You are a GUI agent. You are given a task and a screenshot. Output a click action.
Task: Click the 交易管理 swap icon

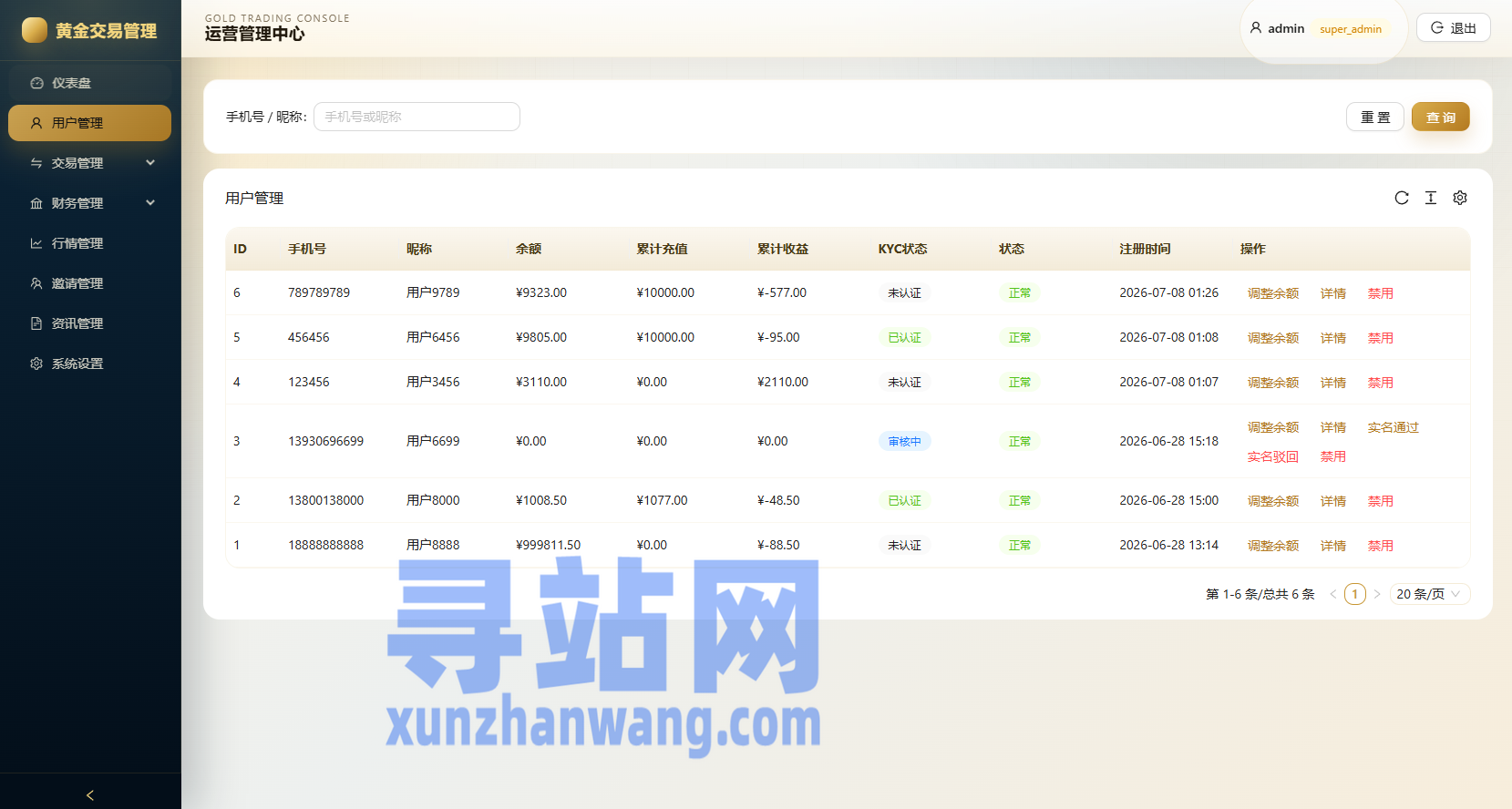coord(36,163)
